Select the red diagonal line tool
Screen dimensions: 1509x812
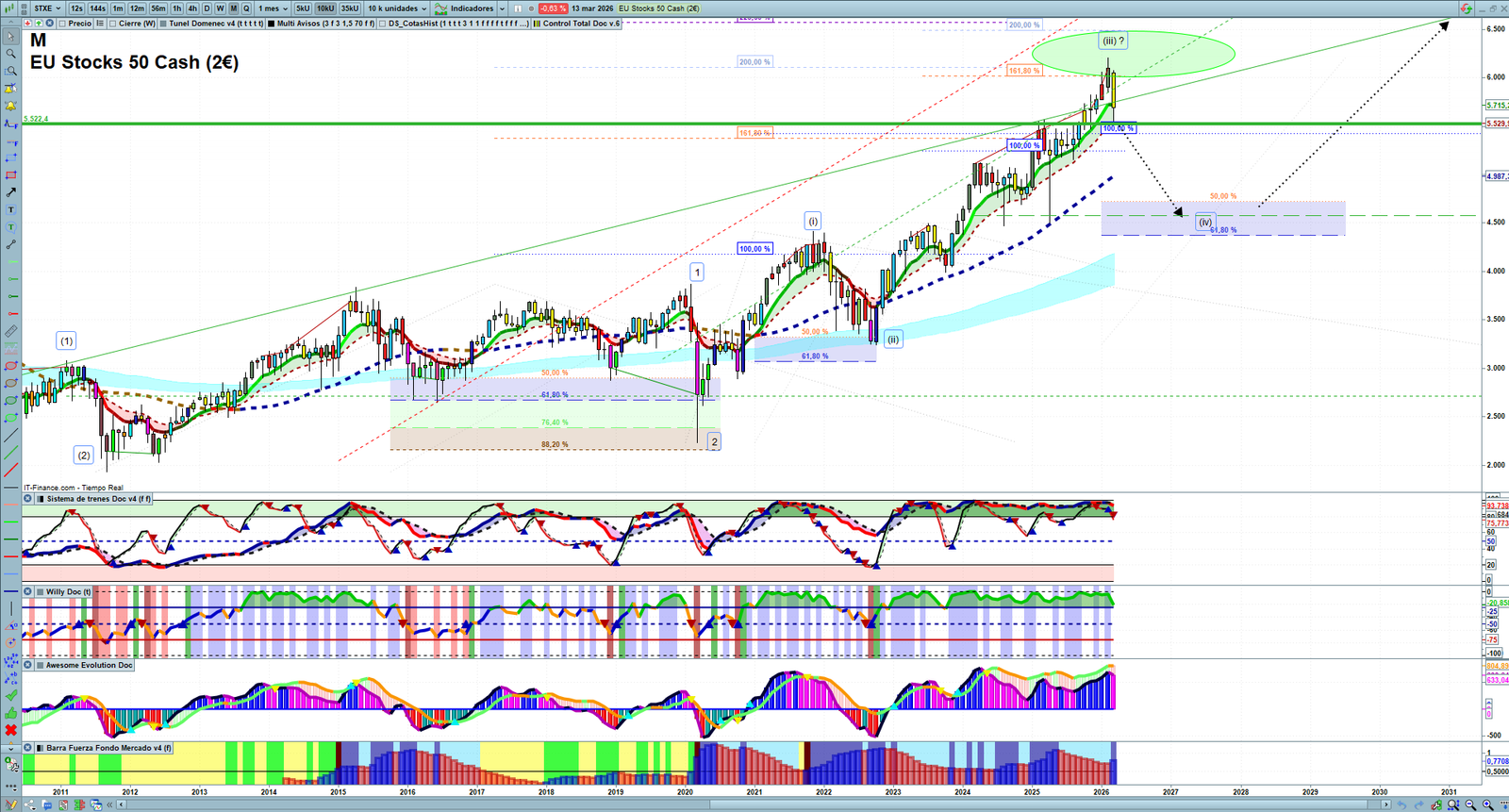point(11,470)
